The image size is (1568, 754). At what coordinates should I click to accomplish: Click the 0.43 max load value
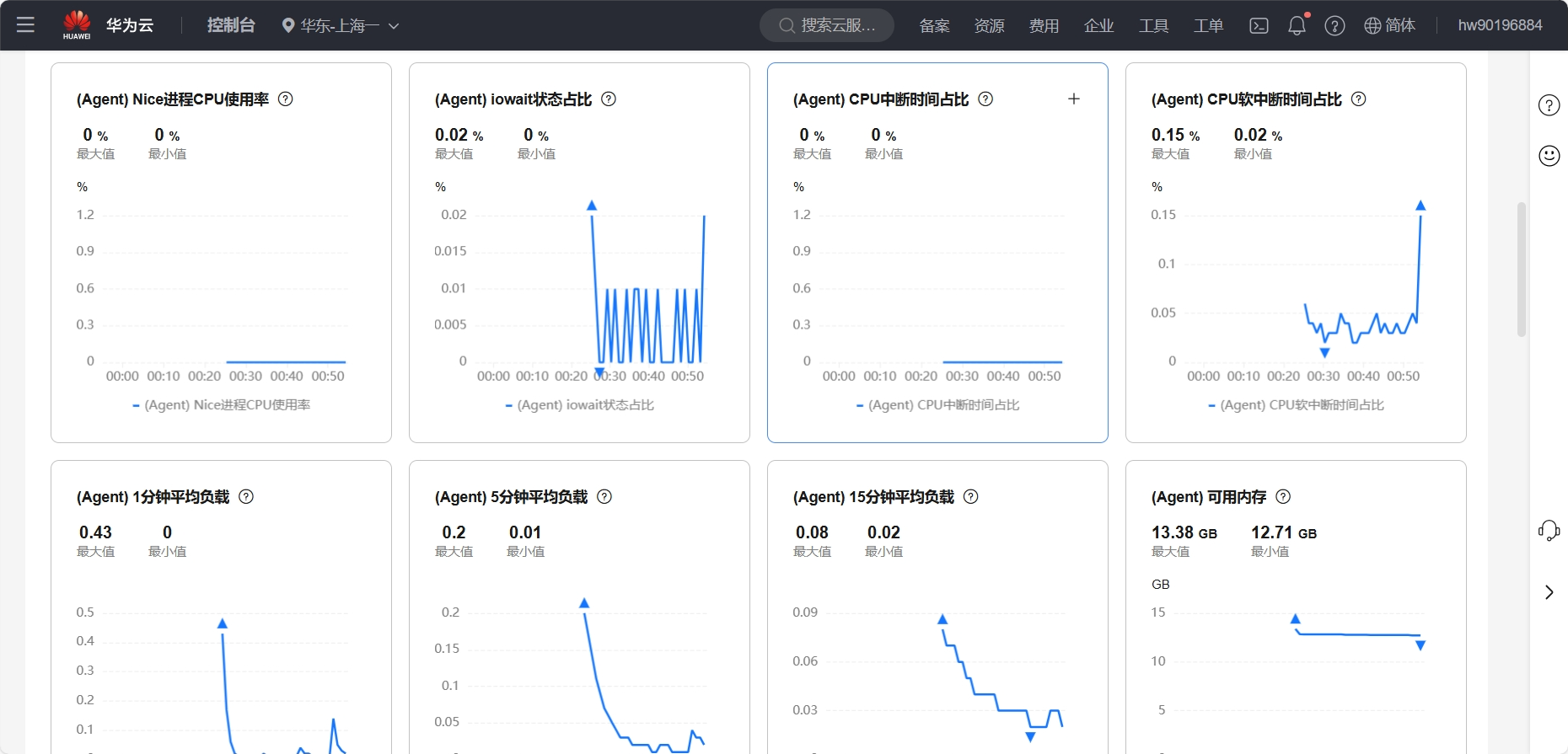pyautogui.click(x=95, y=532)
